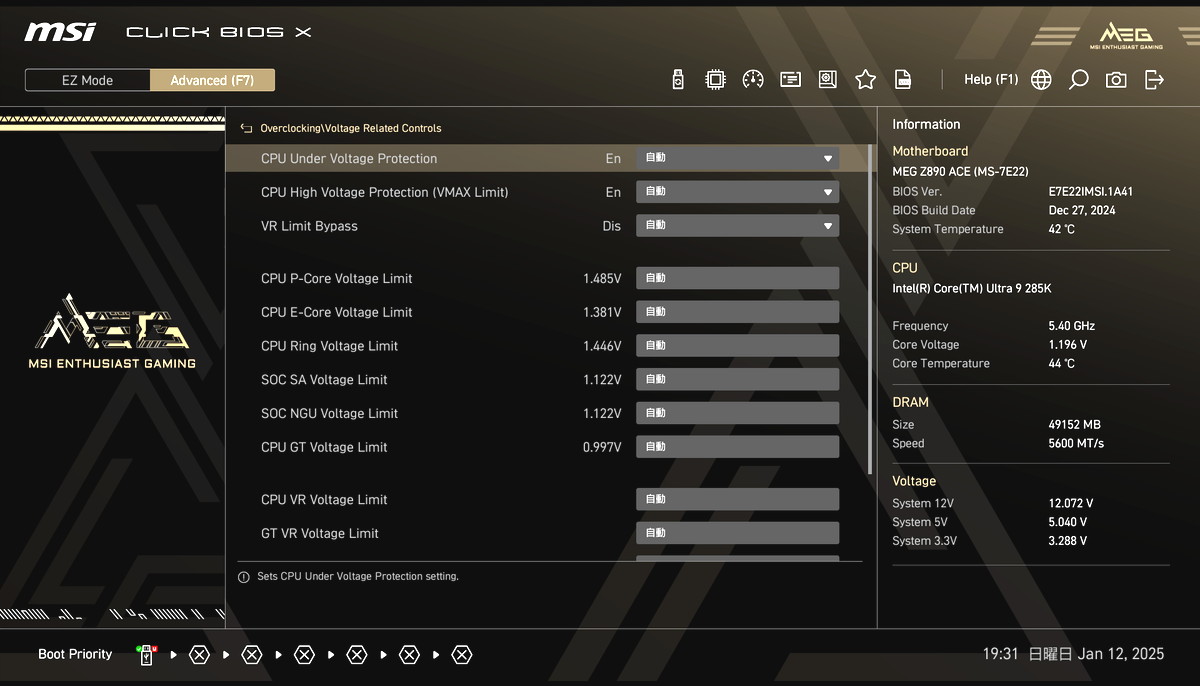The image size is (1200, 686).
Task: Open the speedometer overclocking icon
Action: pyautogui.click(x=753, y=80)
